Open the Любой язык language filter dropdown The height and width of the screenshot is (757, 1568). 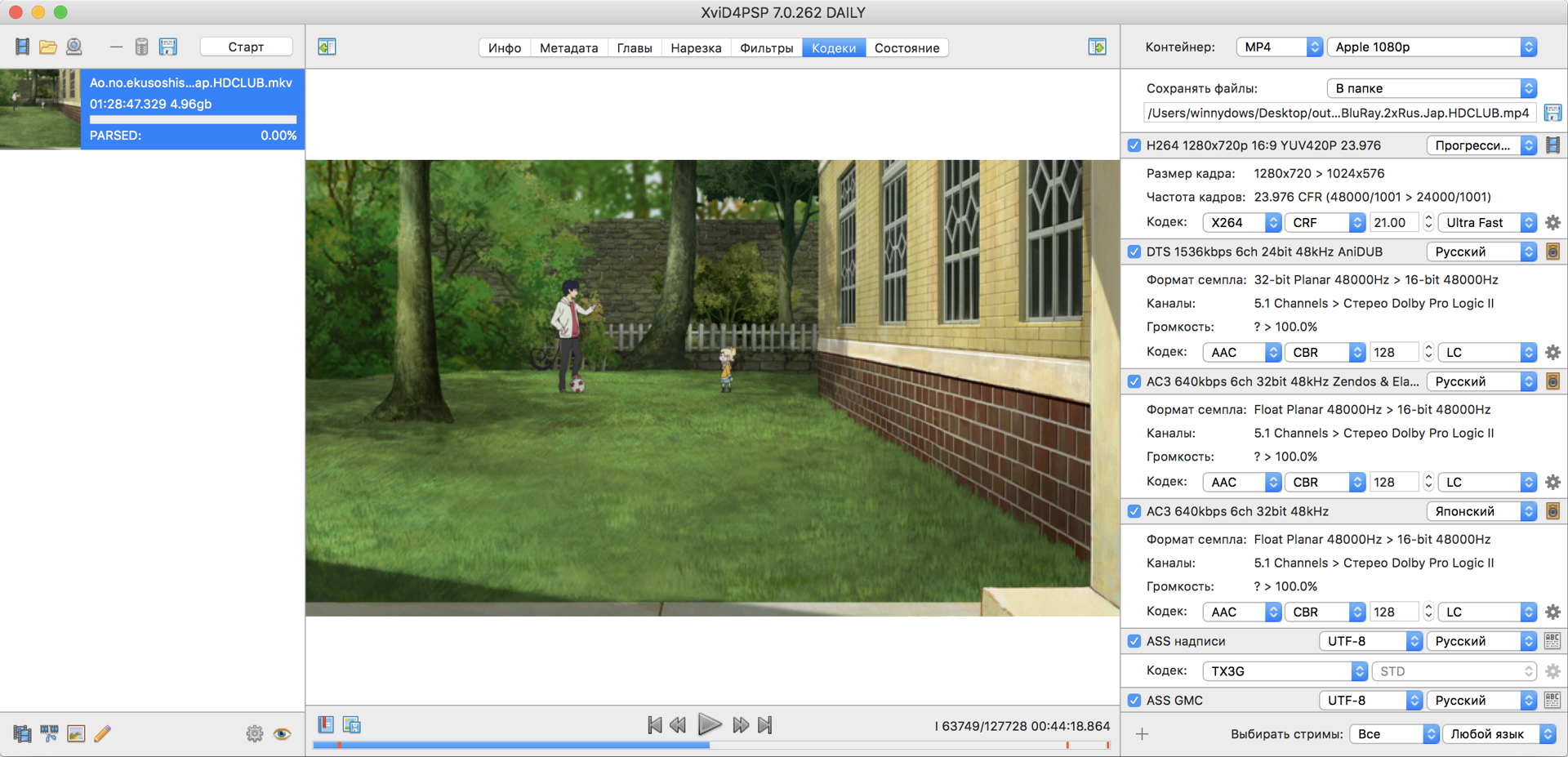[1499, 734]
